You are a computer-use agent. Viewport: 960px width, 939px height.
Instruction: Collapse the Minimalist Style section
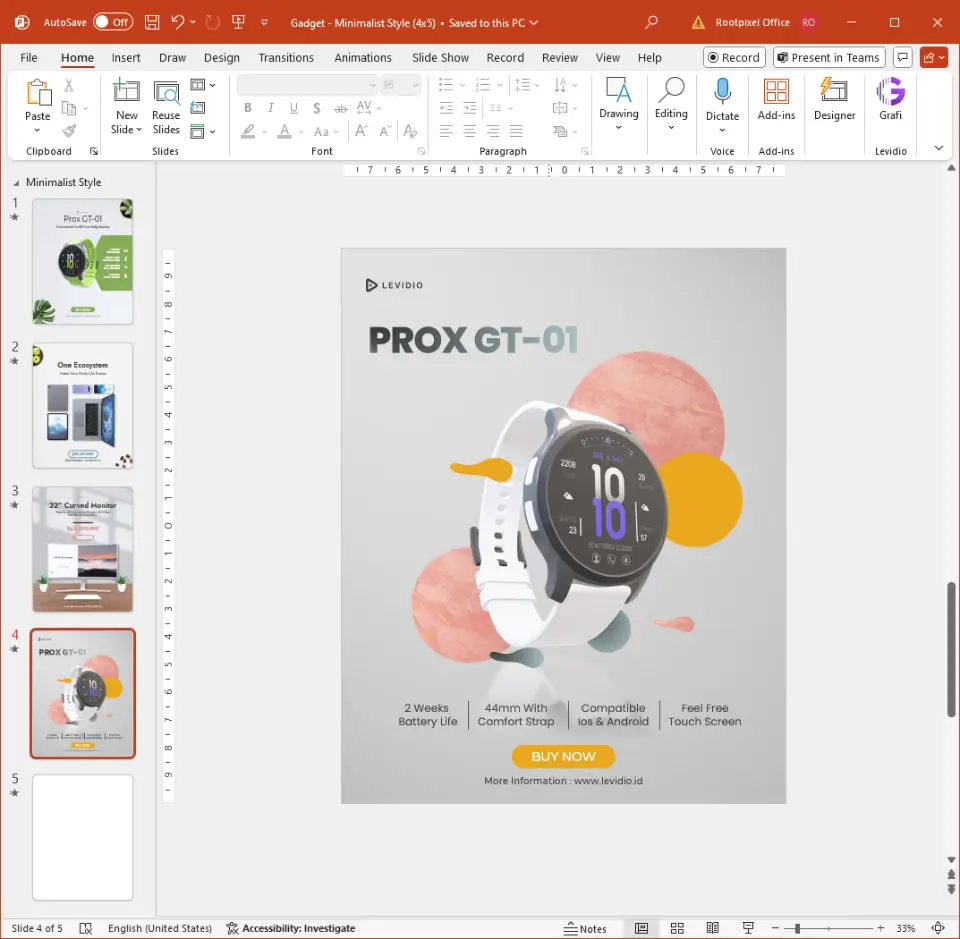tap(16, 182)
